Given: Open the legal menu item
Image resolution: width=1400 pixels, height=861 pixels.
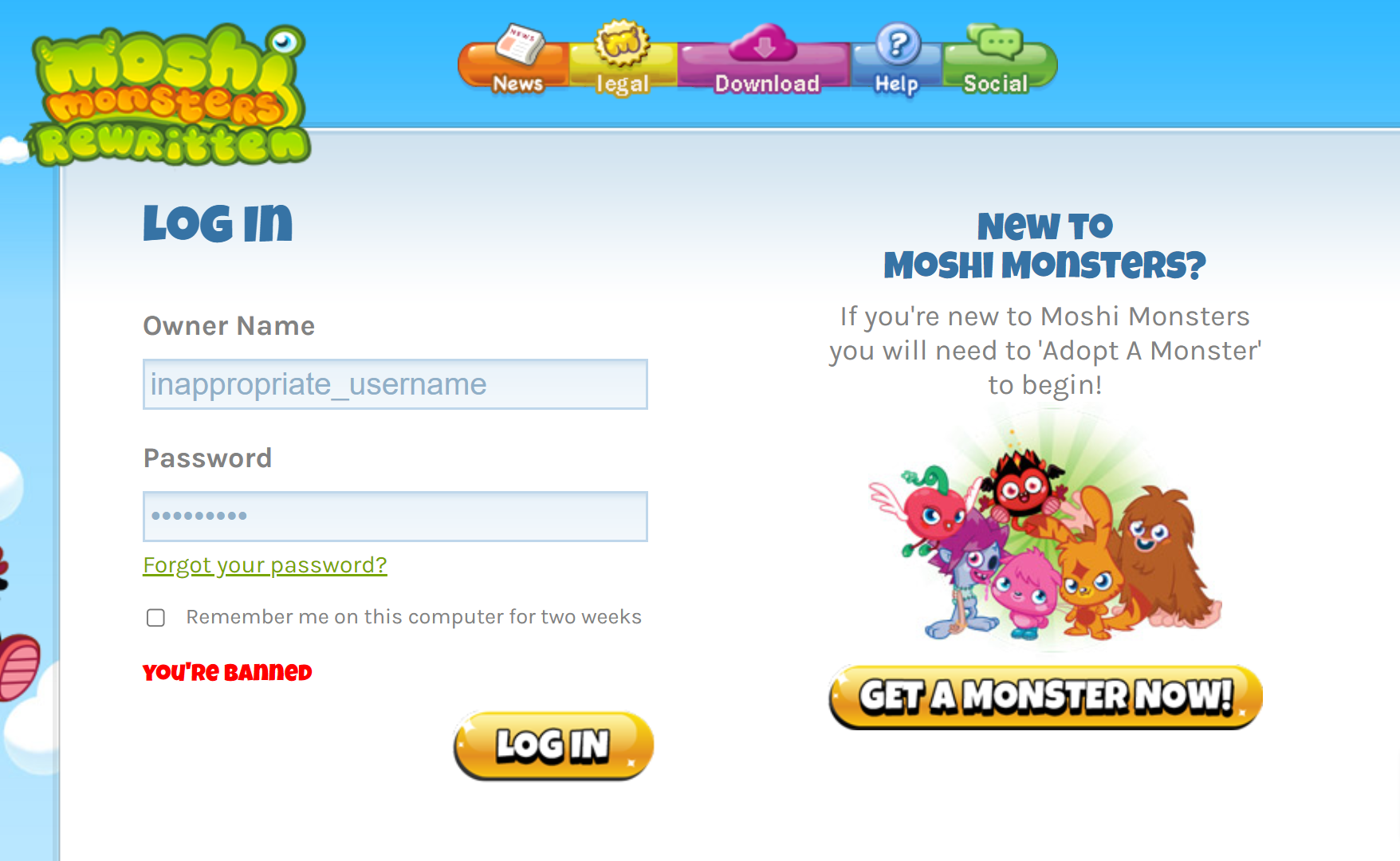Looking at the screenshot, I should point(623,84).
